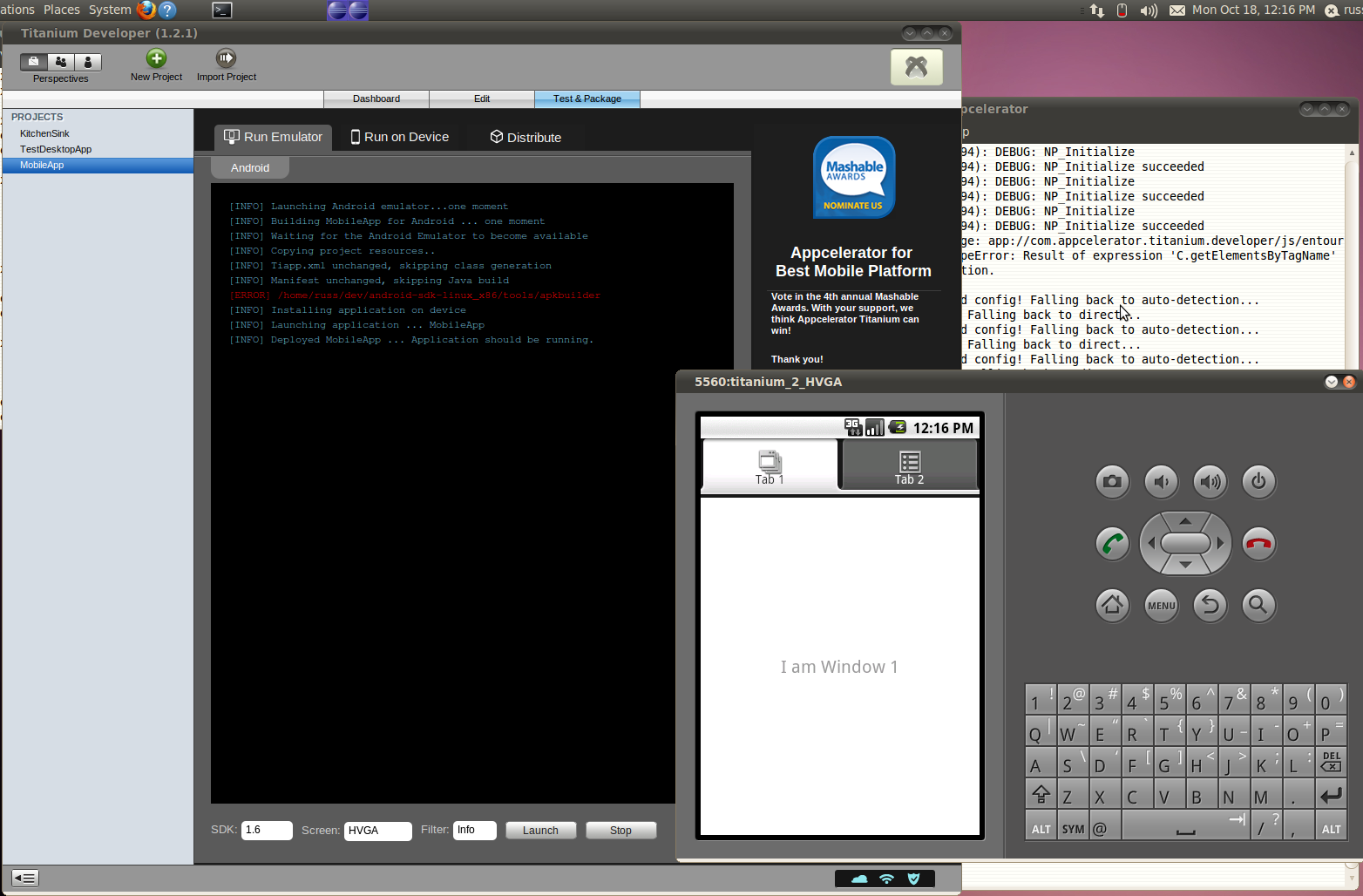The height and width of the screenshot is (896, 1363).
Task: Open the SDK version dropdown
Action: pyautogui.click(x=267, y=830)
